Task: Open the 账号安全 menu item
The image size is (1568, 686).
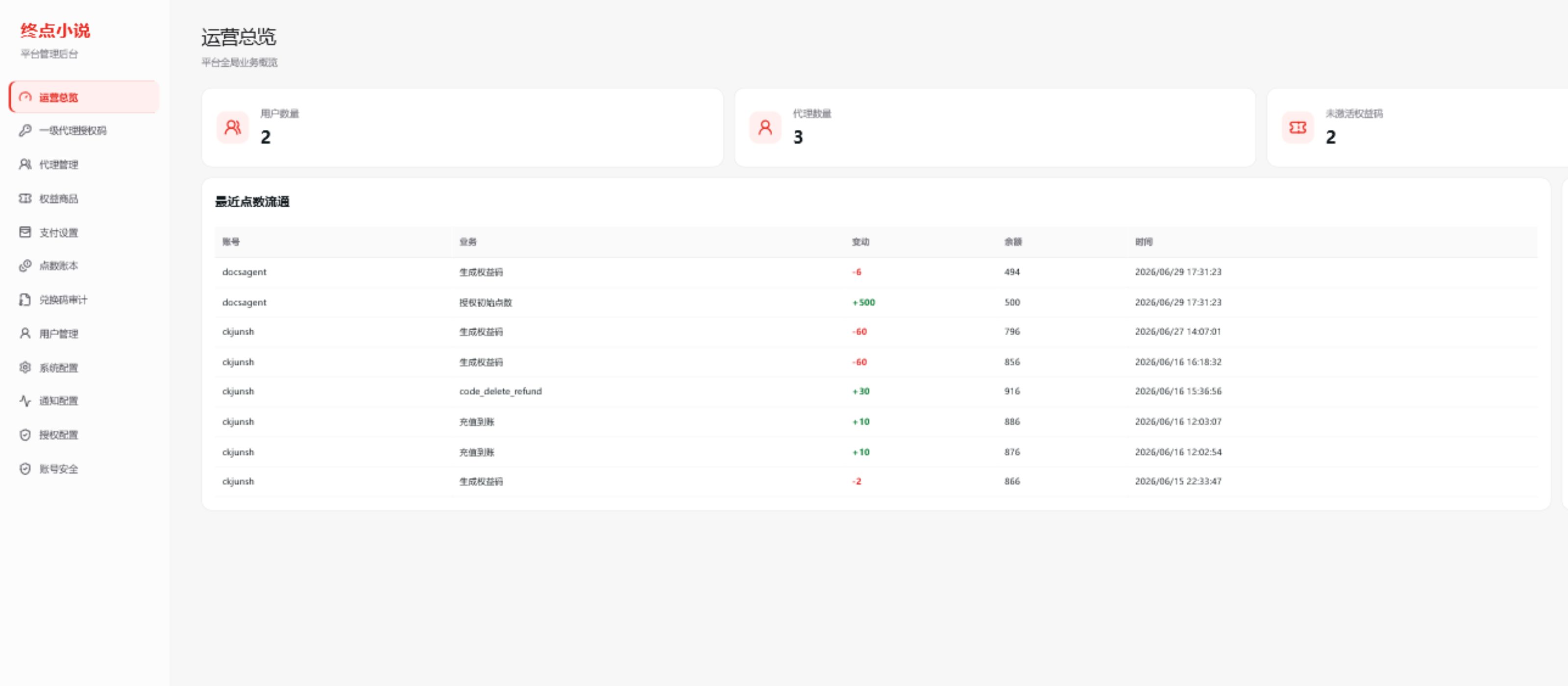Action: click(x=84, y=469)
